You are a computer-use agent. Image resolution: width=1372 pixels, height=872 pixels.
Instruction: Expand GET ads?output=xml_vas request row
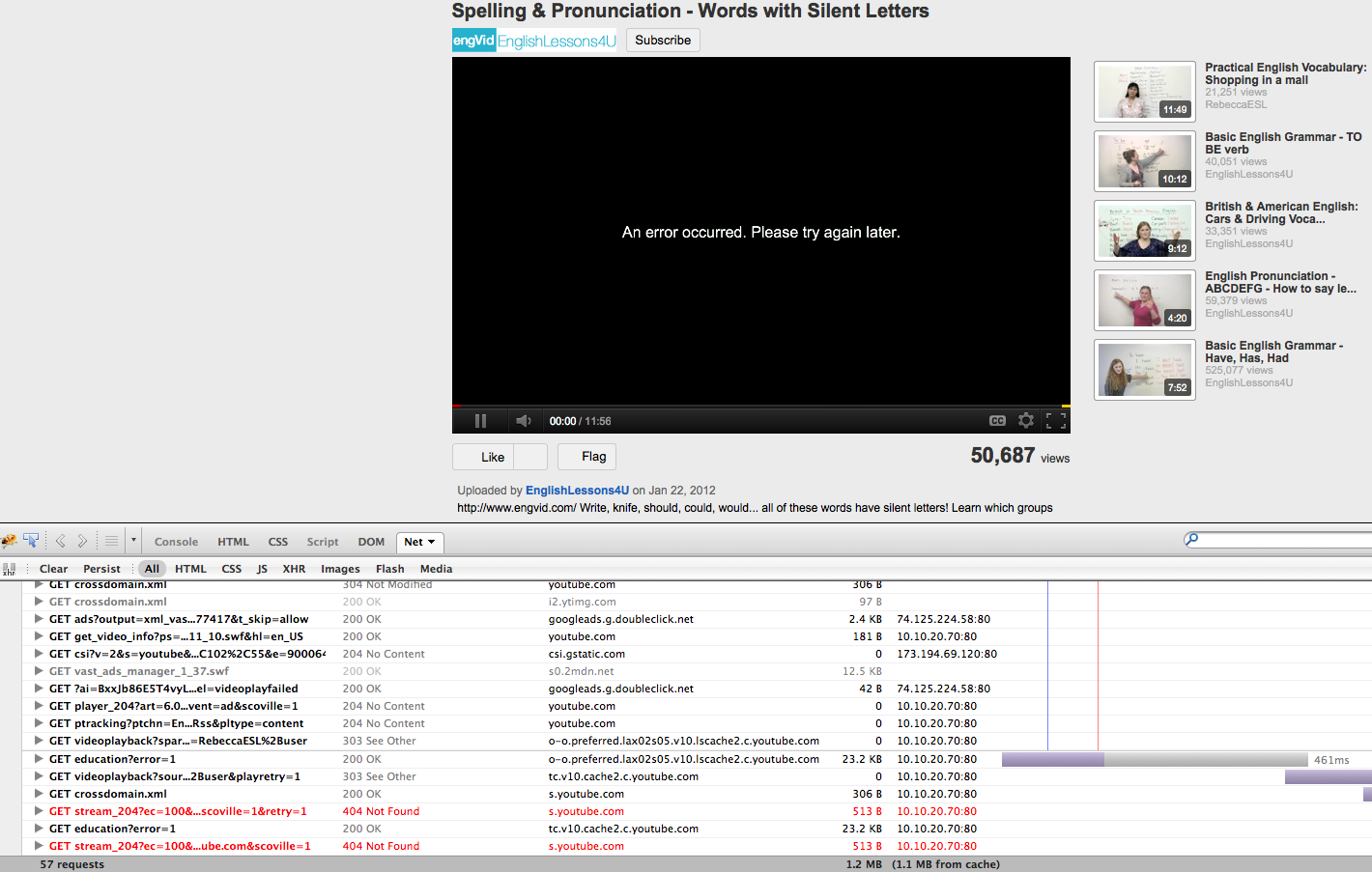point(39,619)
